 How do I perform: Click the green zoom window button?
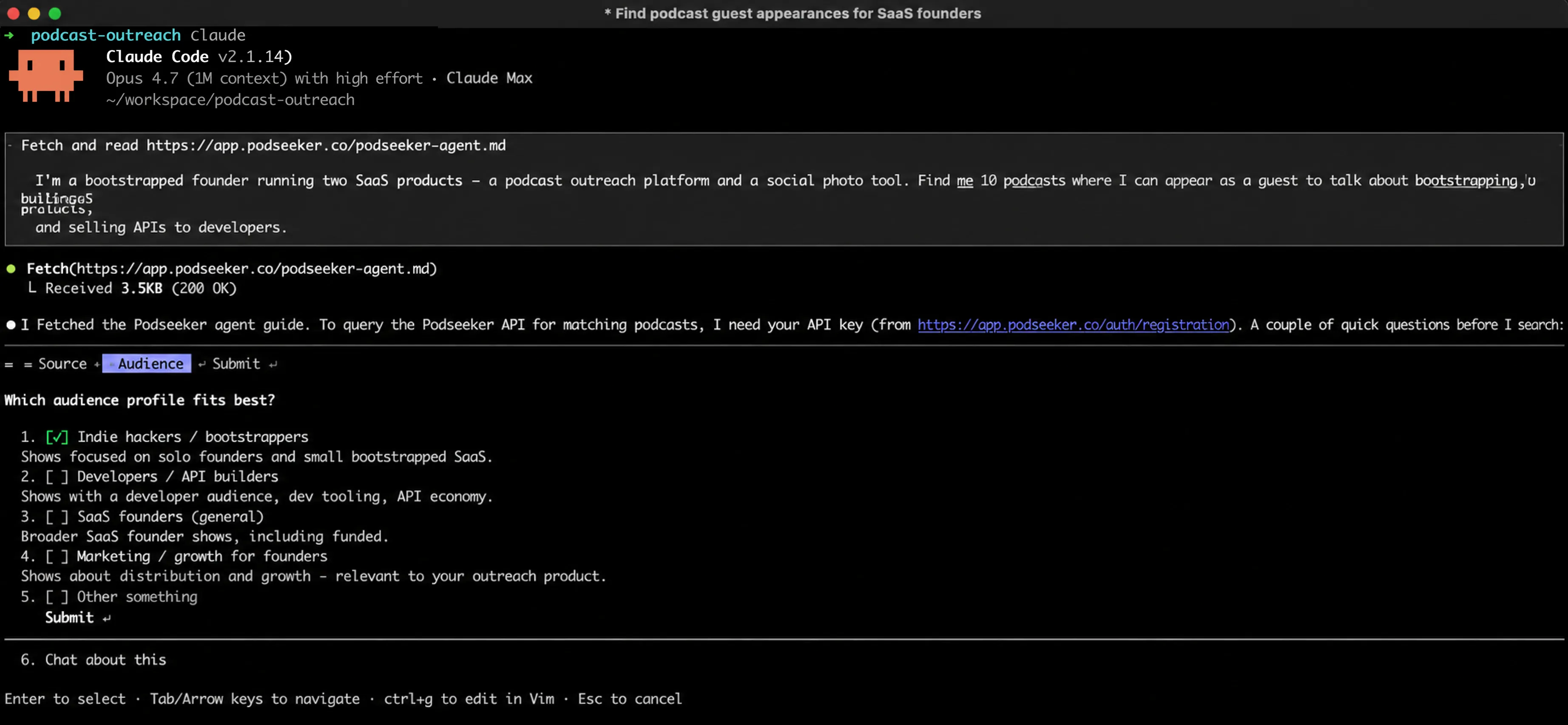tap(55, 13)
